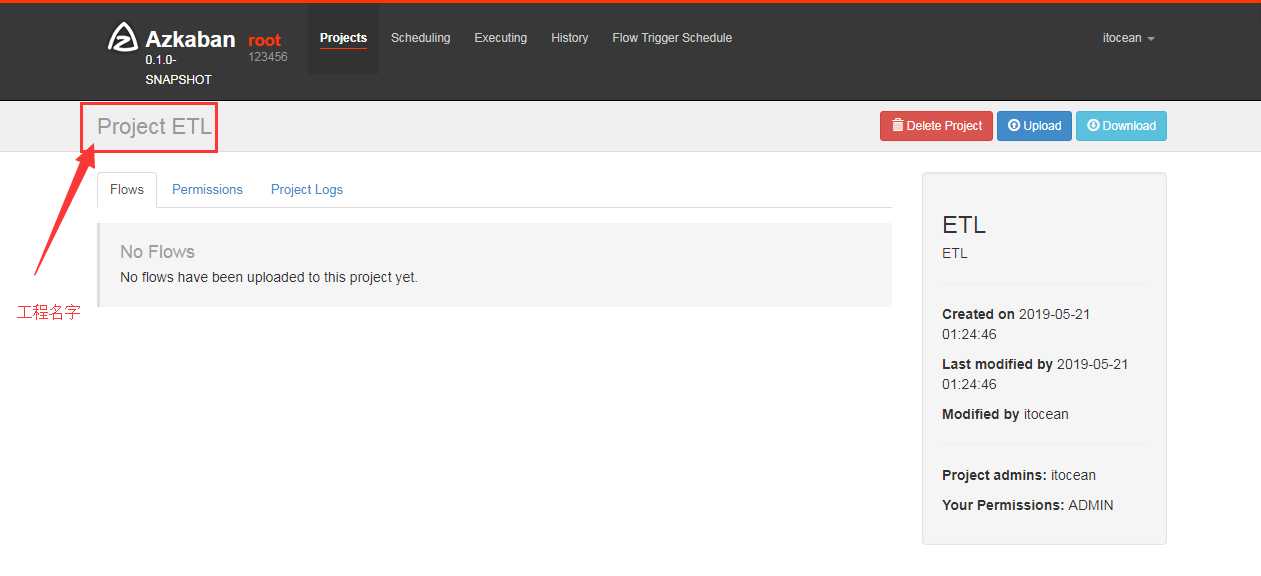The height and width of the screenshot is (576, 1261).
Task: Click the Created on date text
Action: click(x=1016, y=324)
